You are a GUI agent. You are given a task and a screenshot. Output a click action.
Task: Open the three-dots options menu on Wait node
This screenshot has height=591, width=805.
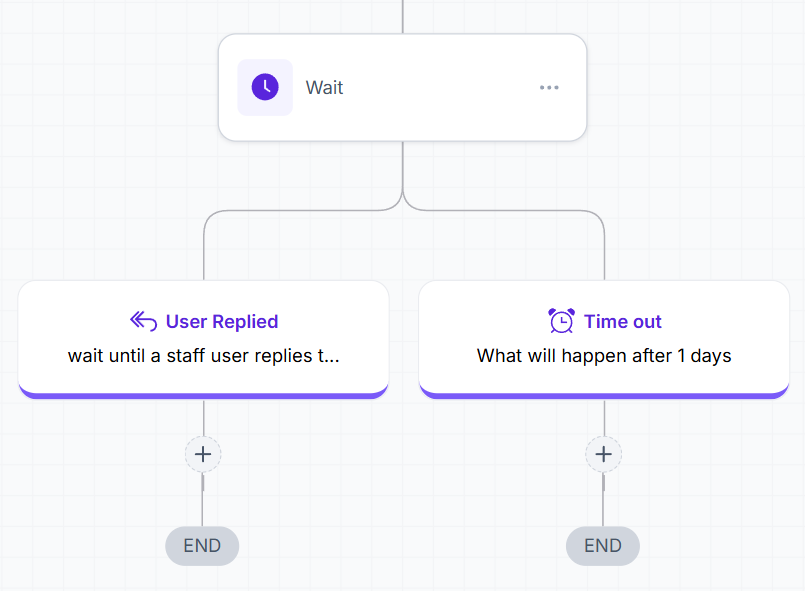pyautogui.click(x=549, y=88)
